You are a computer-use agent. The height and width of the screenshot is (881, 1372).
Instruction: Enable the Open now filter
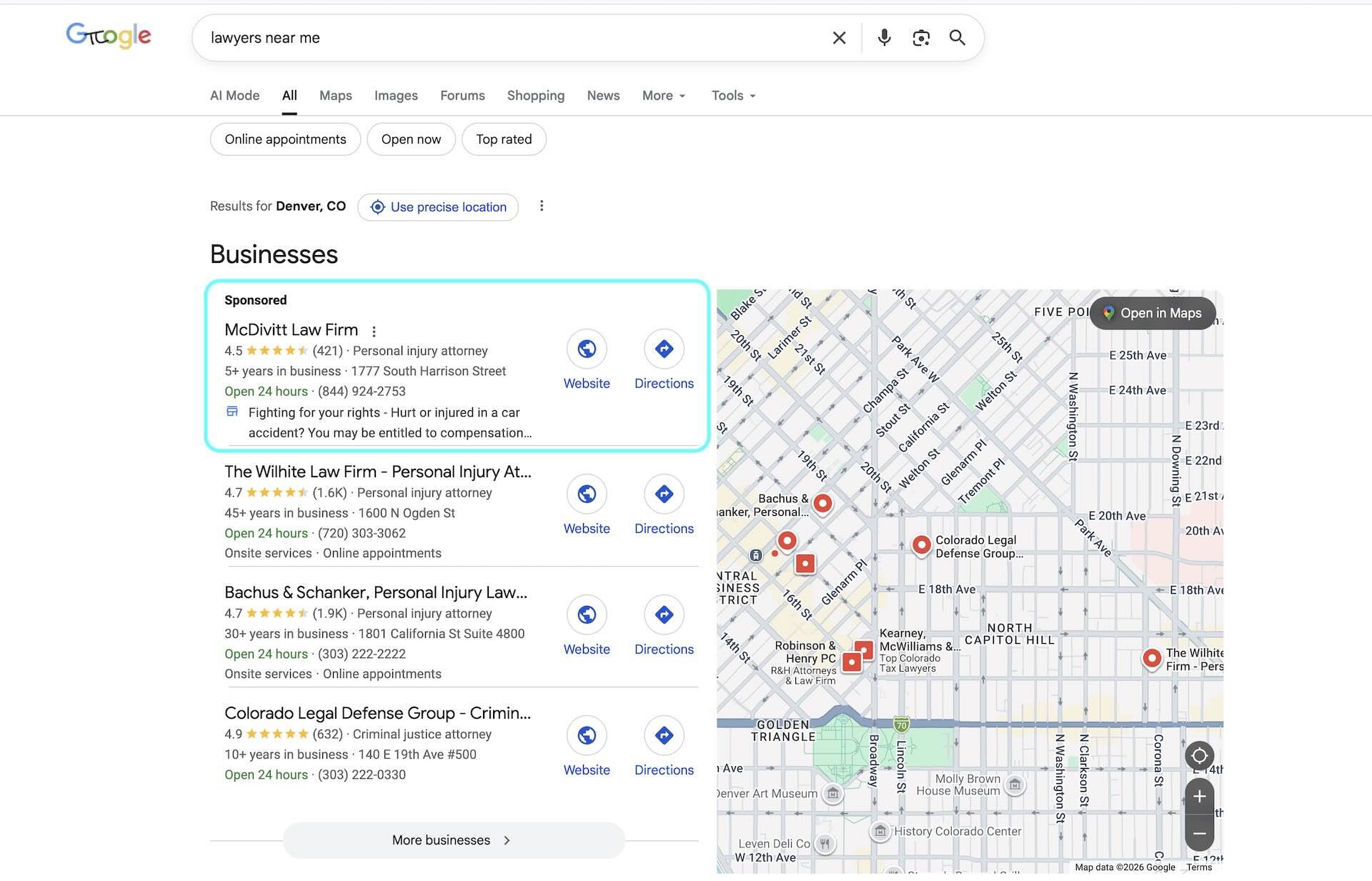[411, 139]
